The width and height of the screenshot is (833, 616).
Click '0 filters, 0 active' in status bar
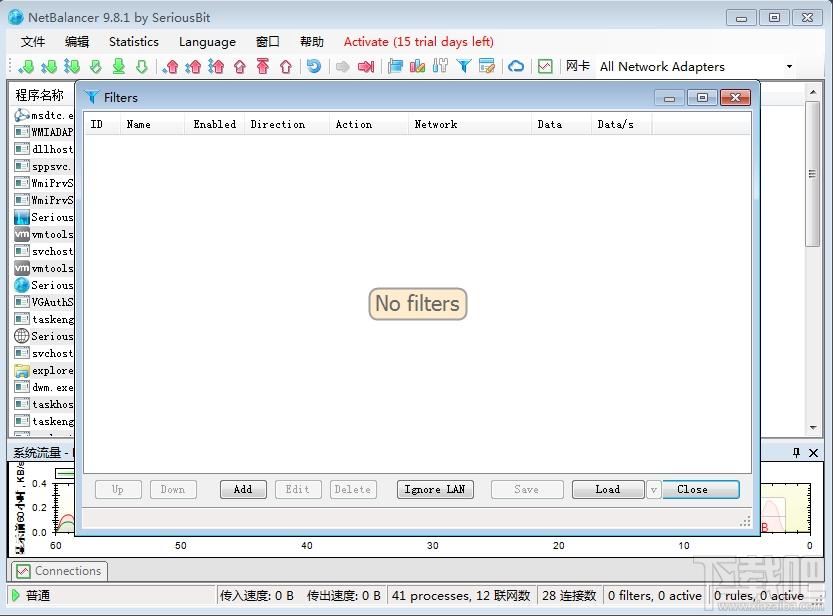click(x=654, y=596)
